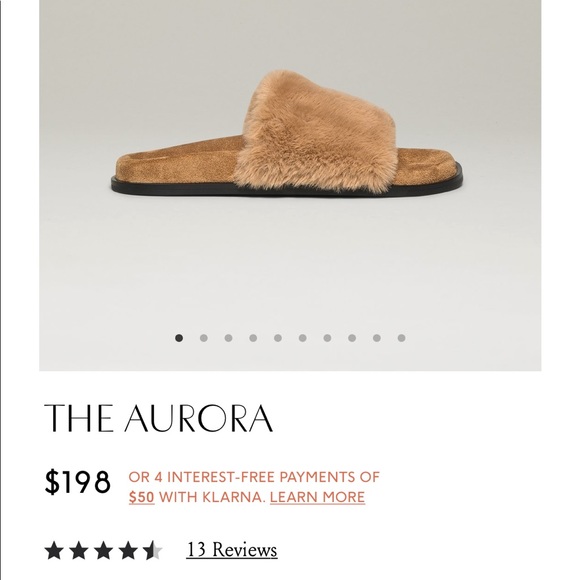Go to the second carousel image dot

coord(203,338)
